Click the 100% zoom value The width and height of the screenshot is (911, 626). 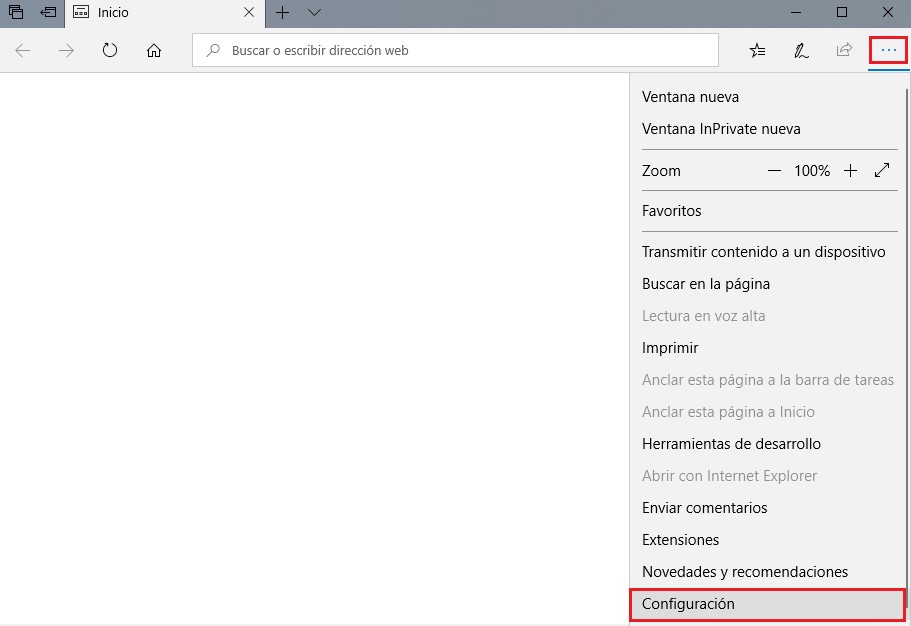coord(812,170)
